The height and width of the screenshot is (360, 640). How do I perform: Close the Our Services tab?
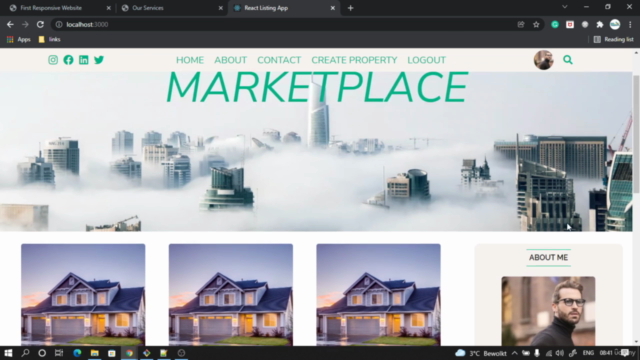tap(221, 8)
